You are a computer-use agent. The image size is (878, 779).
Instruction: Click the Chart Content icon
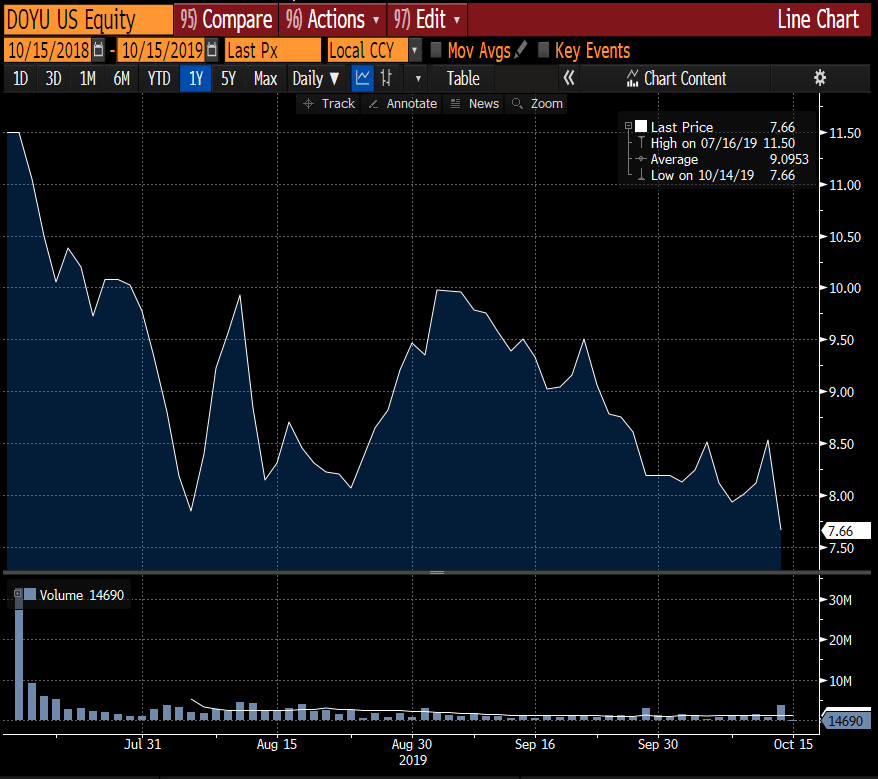click(x=632, y=78)
